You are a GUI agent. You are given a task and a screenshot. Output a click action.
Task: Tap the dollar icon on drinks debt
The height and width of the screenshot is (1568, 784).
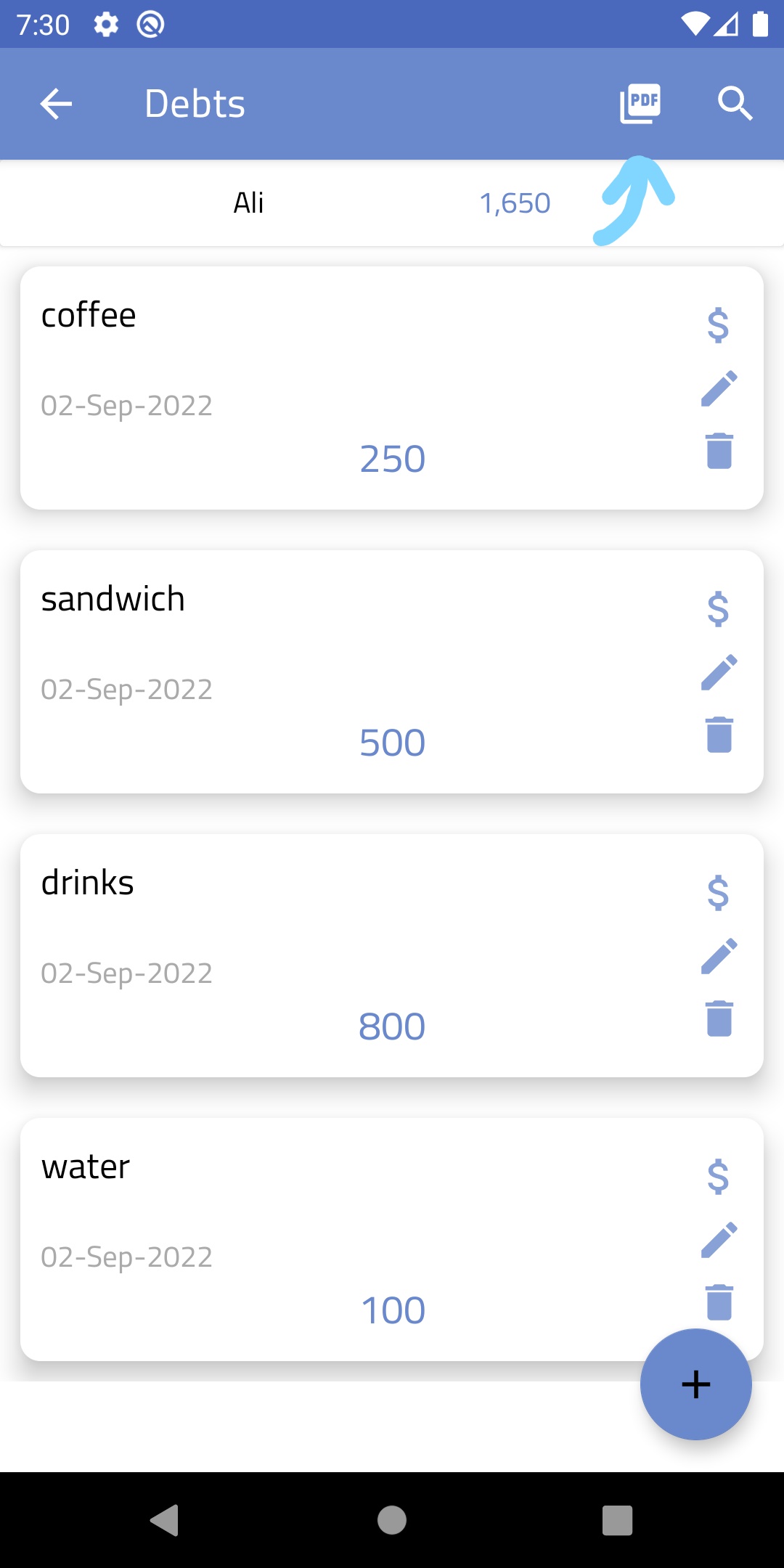[x=718, y=892]
